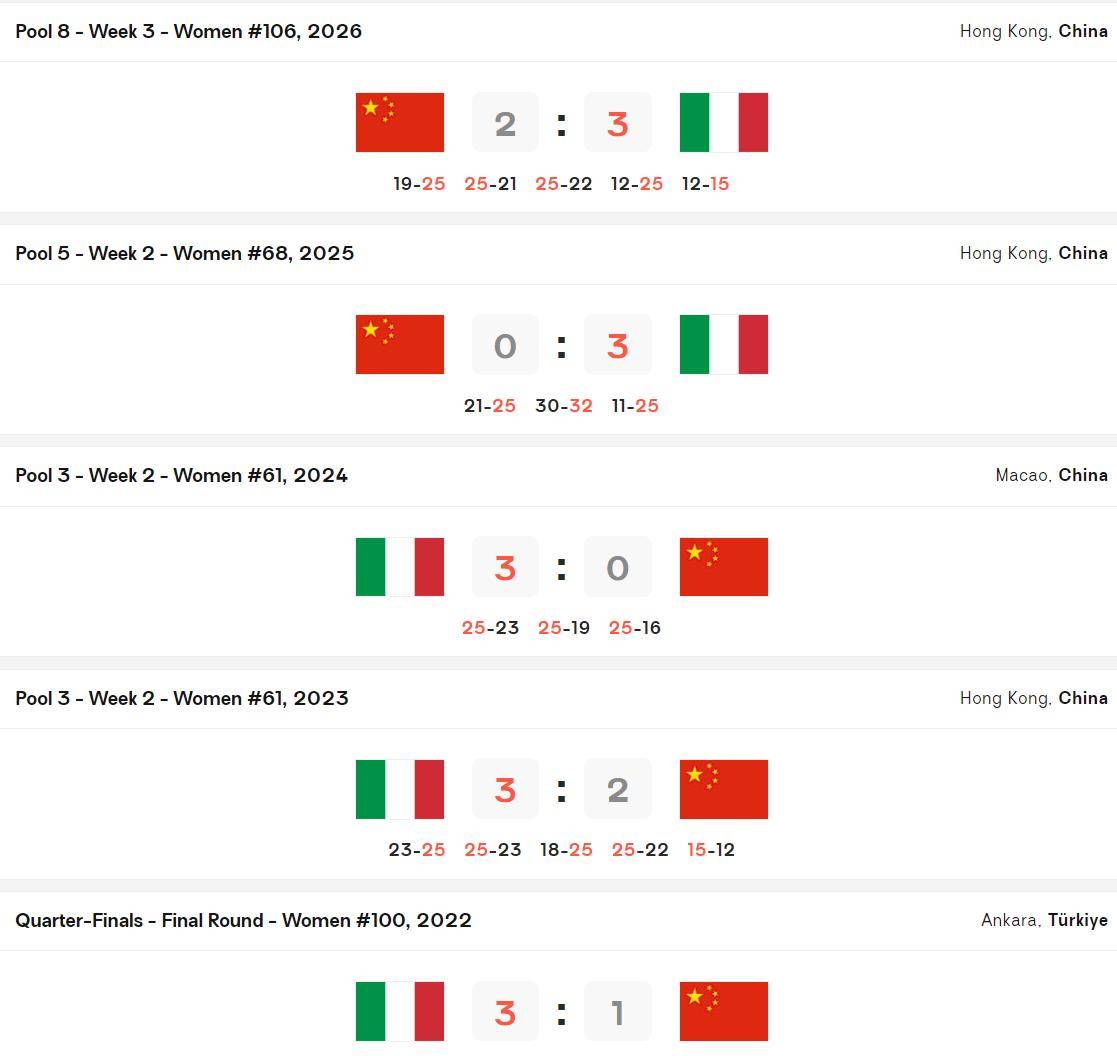The width and height of the screenshot is (1117, 1056).
Task: Select the 30-32 set score
Action: tap(563, 406)
